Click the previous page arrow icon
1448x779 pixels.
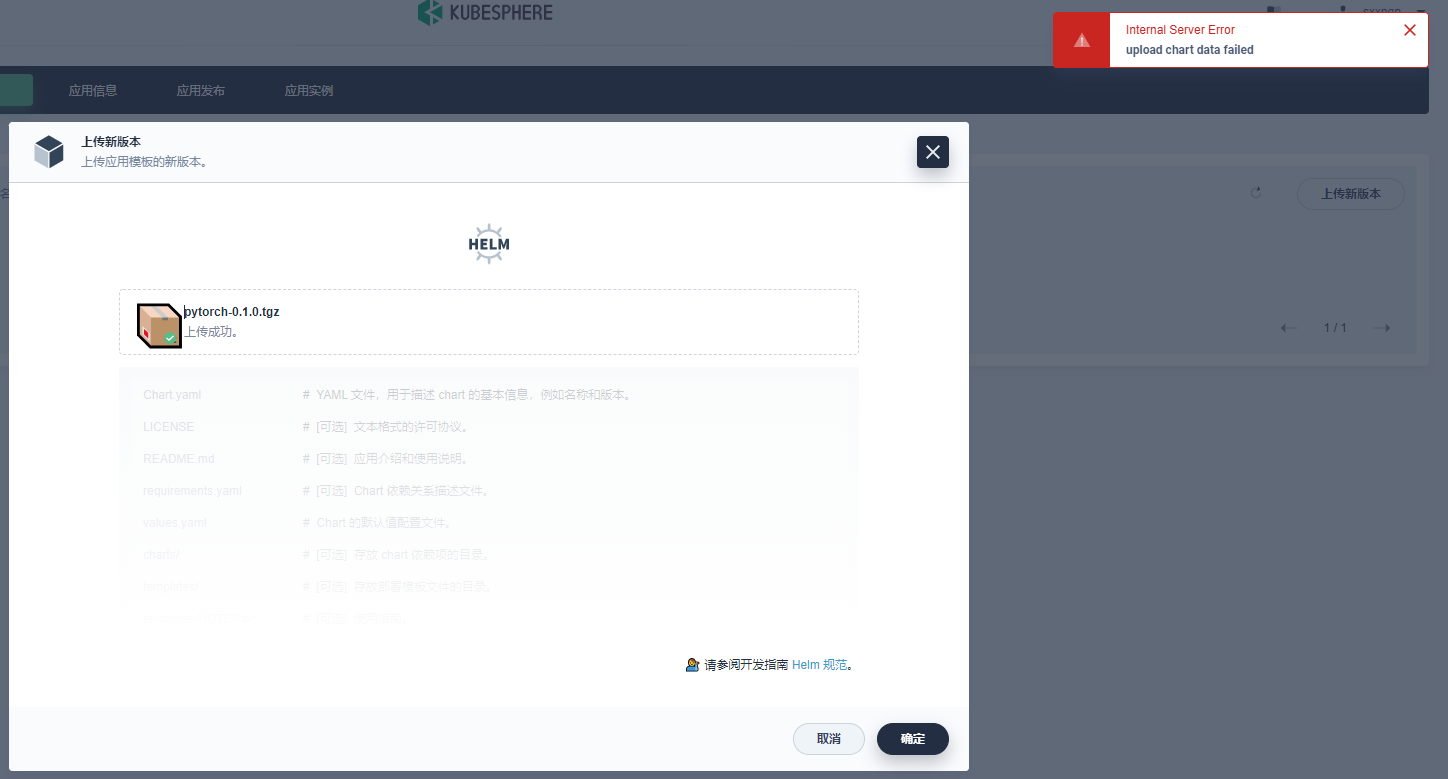(x=1288, y=327)
